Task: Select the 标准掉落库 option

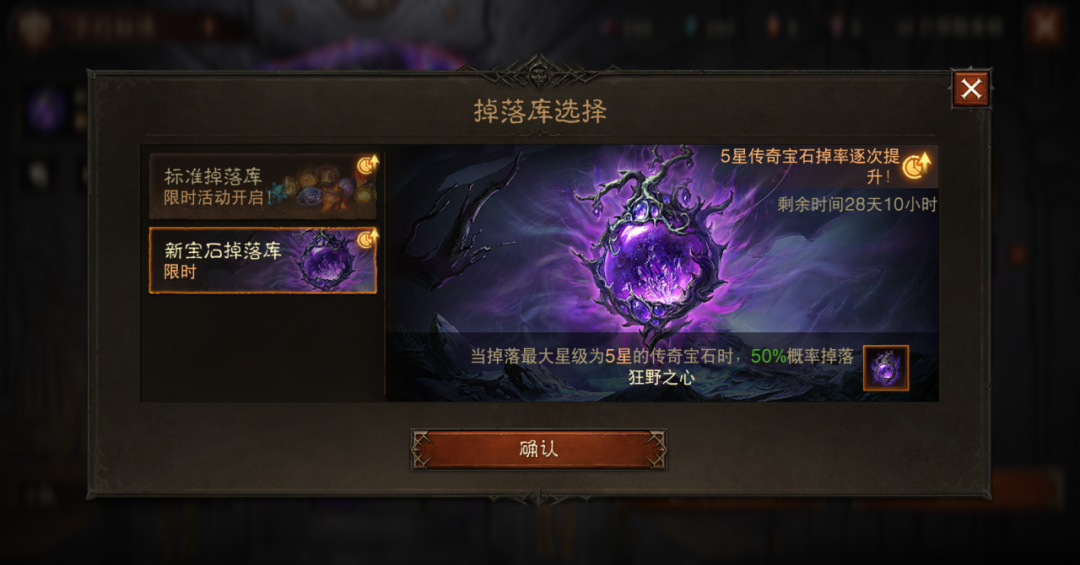Action: tap(263, 185)
